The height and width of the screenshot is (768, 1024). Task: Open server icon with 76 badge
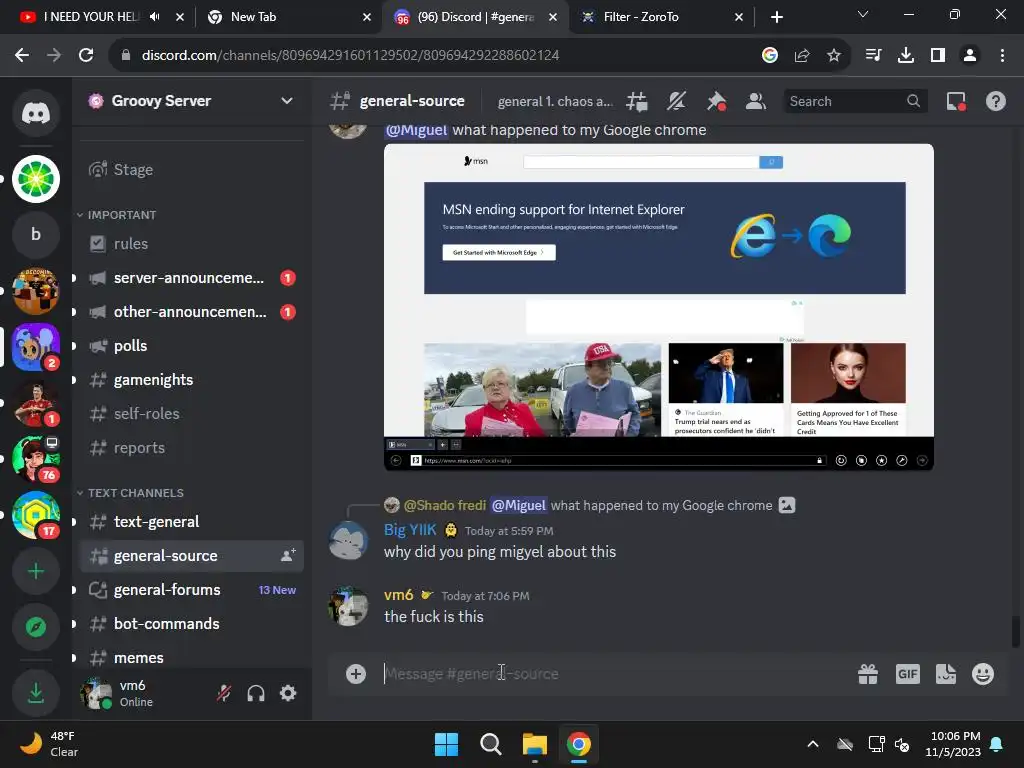point(36,459)
